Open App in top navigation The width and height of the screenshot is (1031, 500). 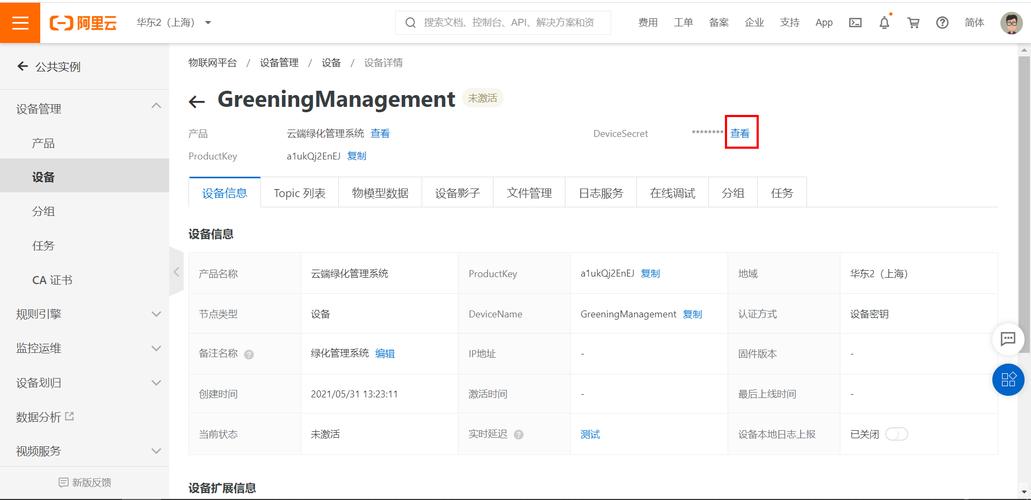click(x=824, y=22)
